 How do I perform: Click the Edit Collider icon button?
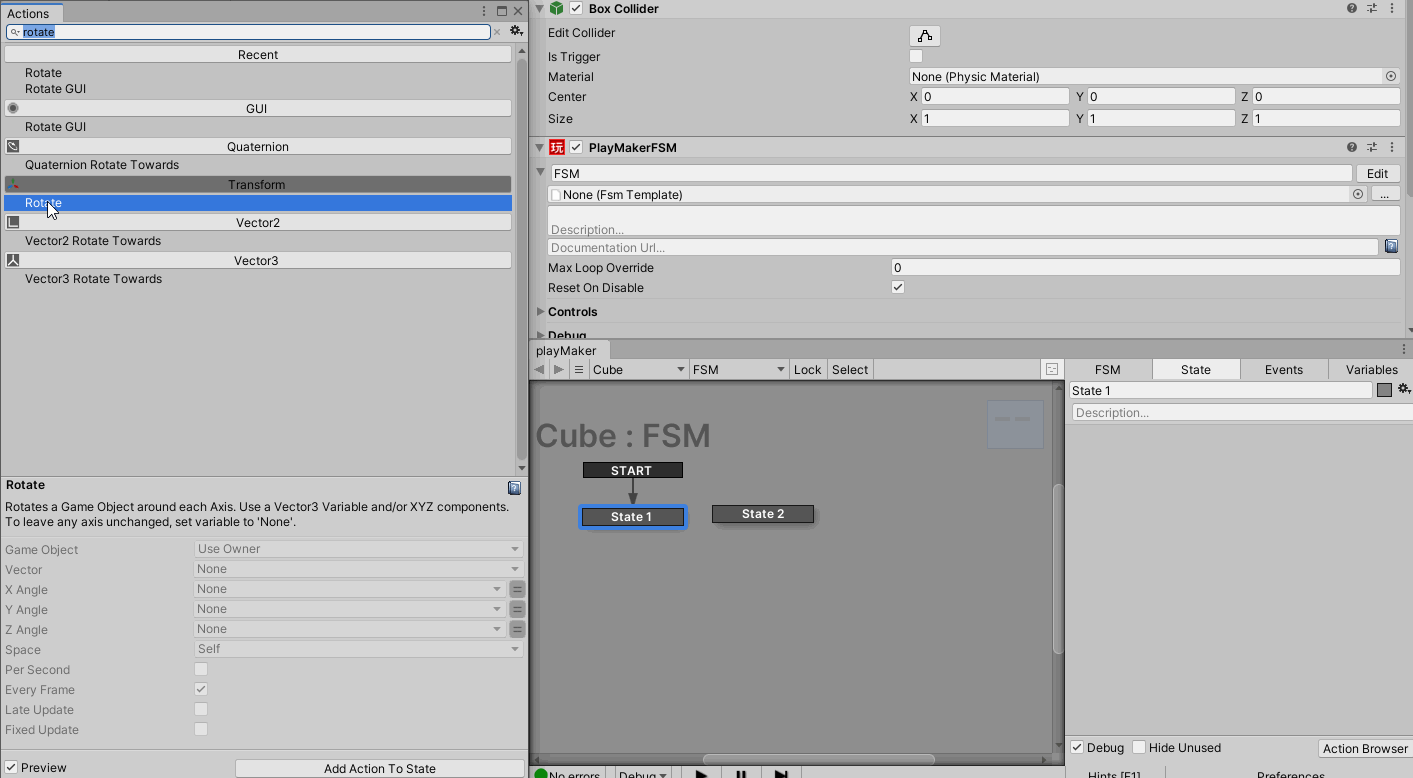[925, 36]
